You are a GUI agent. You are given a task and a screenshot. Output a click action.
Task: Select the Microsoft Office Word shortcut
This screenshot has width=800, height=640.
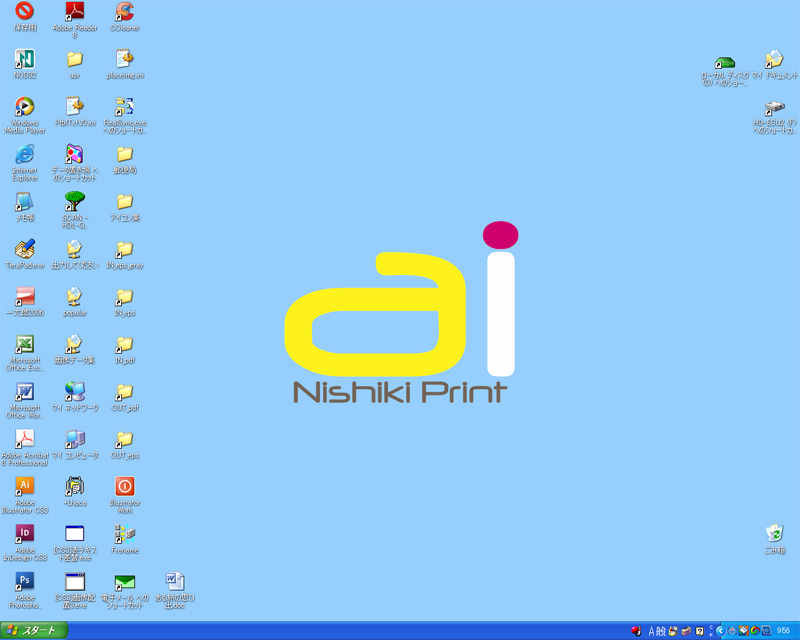pyautogui.click(x=25, y=391)
